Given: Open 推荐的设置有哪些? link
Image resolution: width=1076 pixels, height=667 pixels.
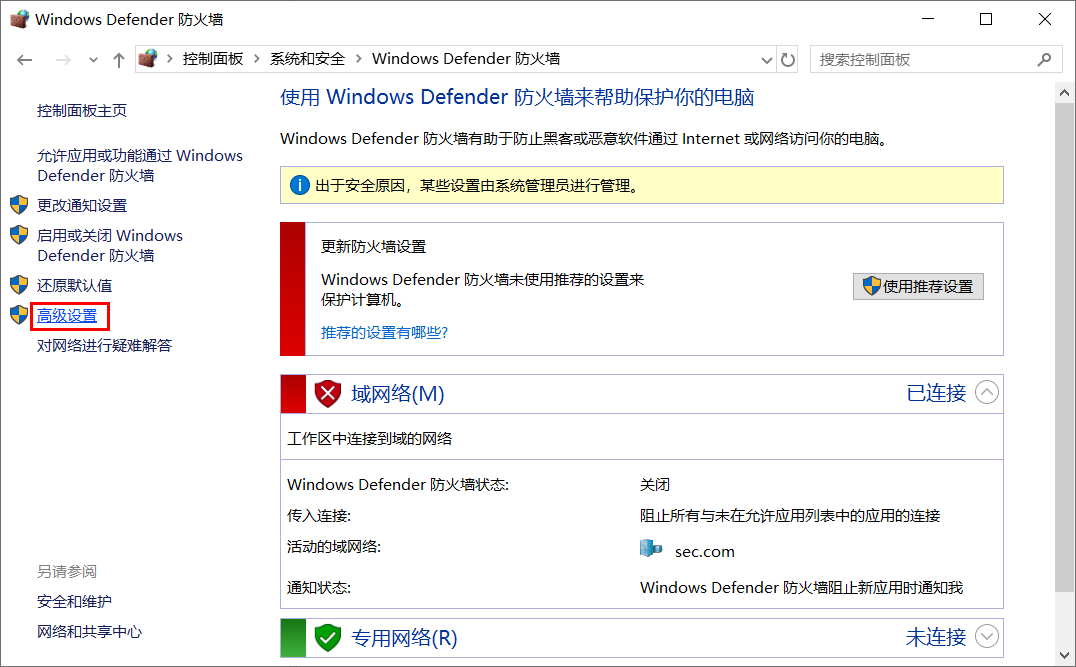Looking at the screenshot, I should click(x=384, y=333).
